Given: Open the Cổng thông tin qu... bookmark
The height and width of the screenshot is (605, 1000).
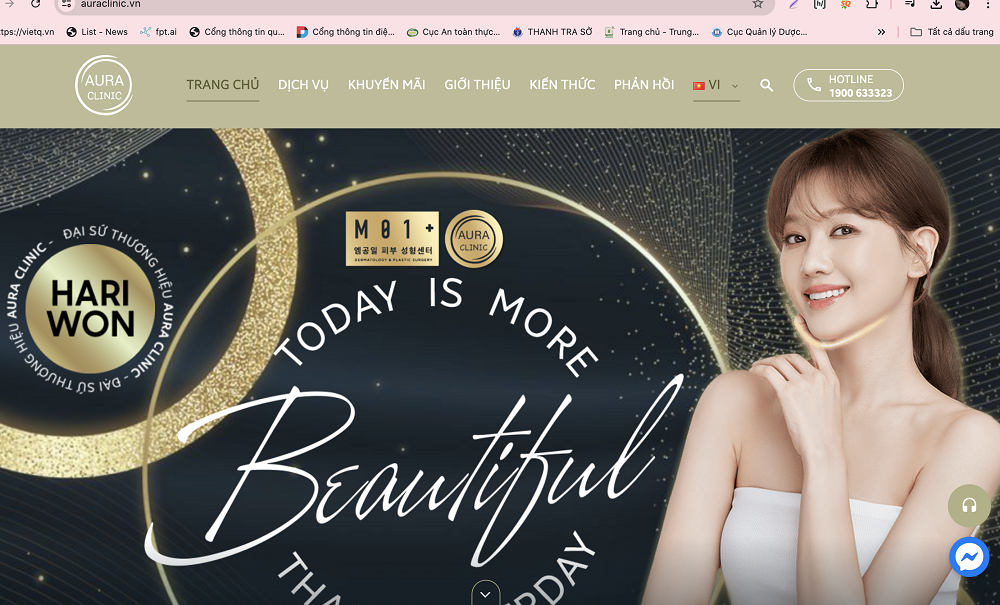Looking at the screenshot, I should (237, 32).
